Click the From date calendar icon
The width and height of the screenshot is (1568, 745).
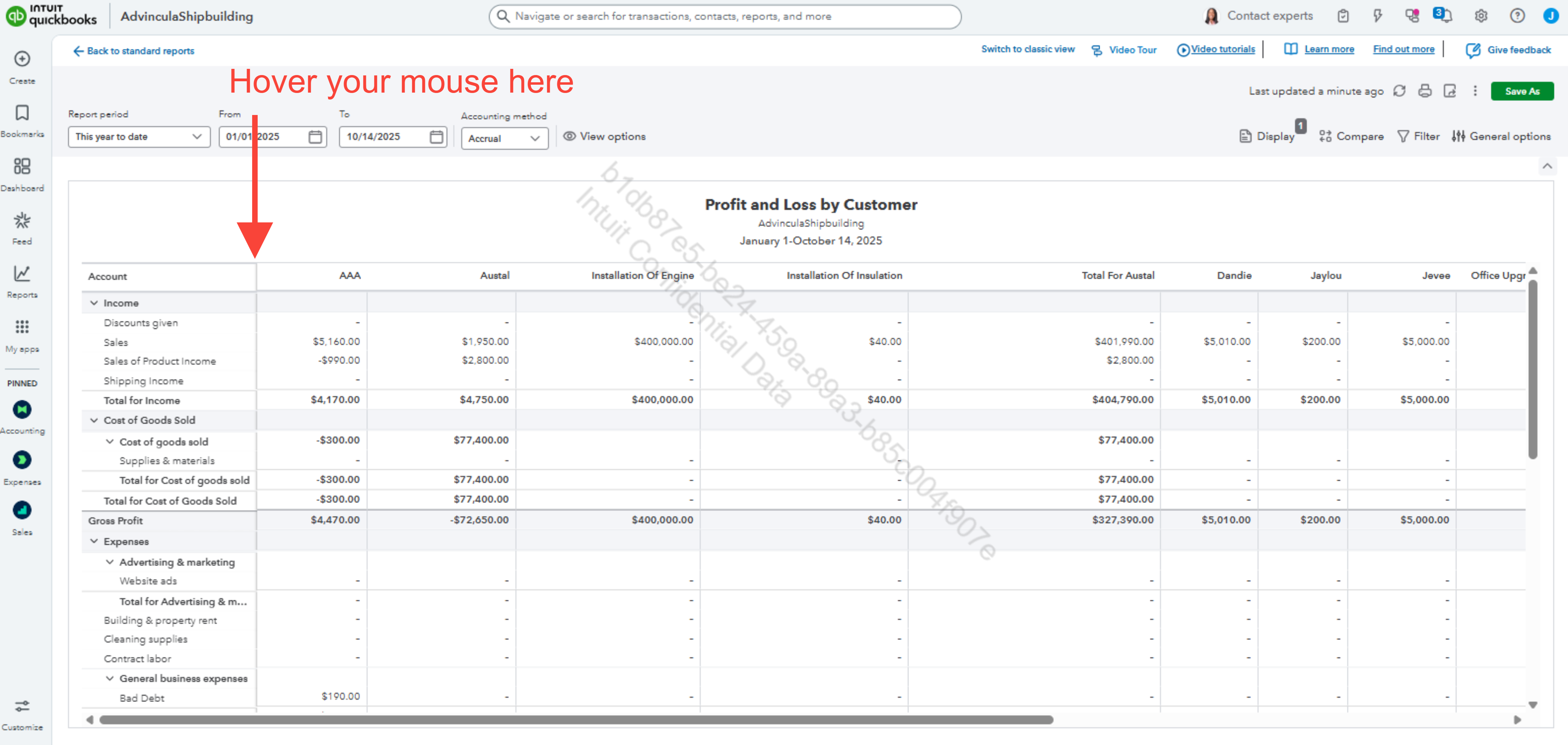(315, 137)
